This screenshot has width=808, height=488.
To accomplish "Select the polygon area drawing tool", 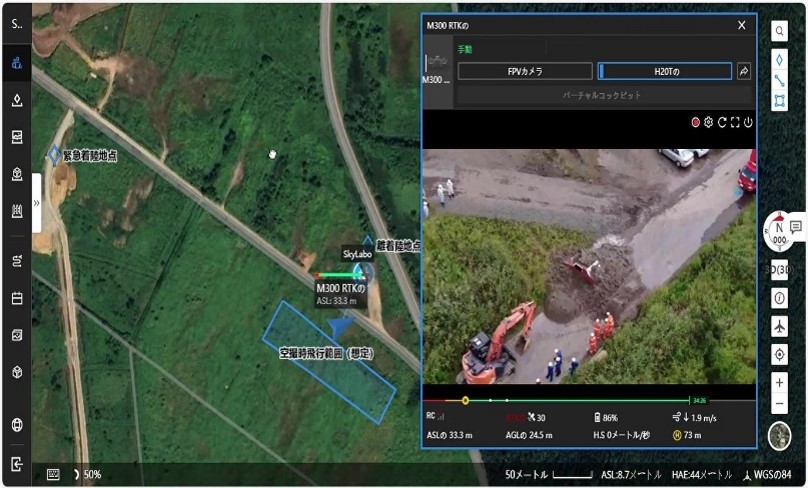I will point(779,101).
